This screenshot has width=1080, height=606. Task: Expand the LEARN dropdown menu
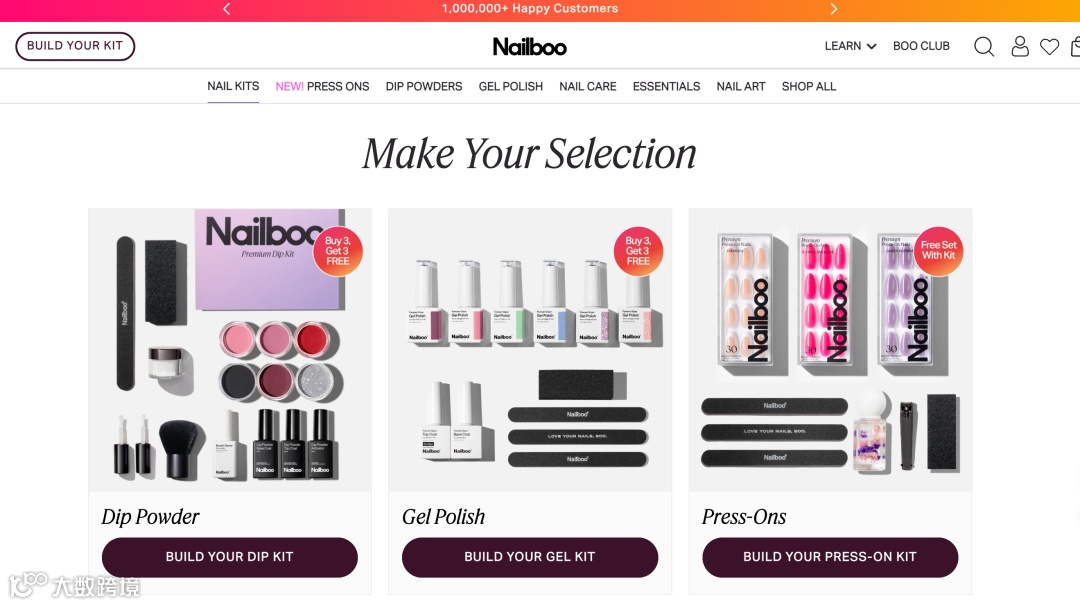[851, 46]
